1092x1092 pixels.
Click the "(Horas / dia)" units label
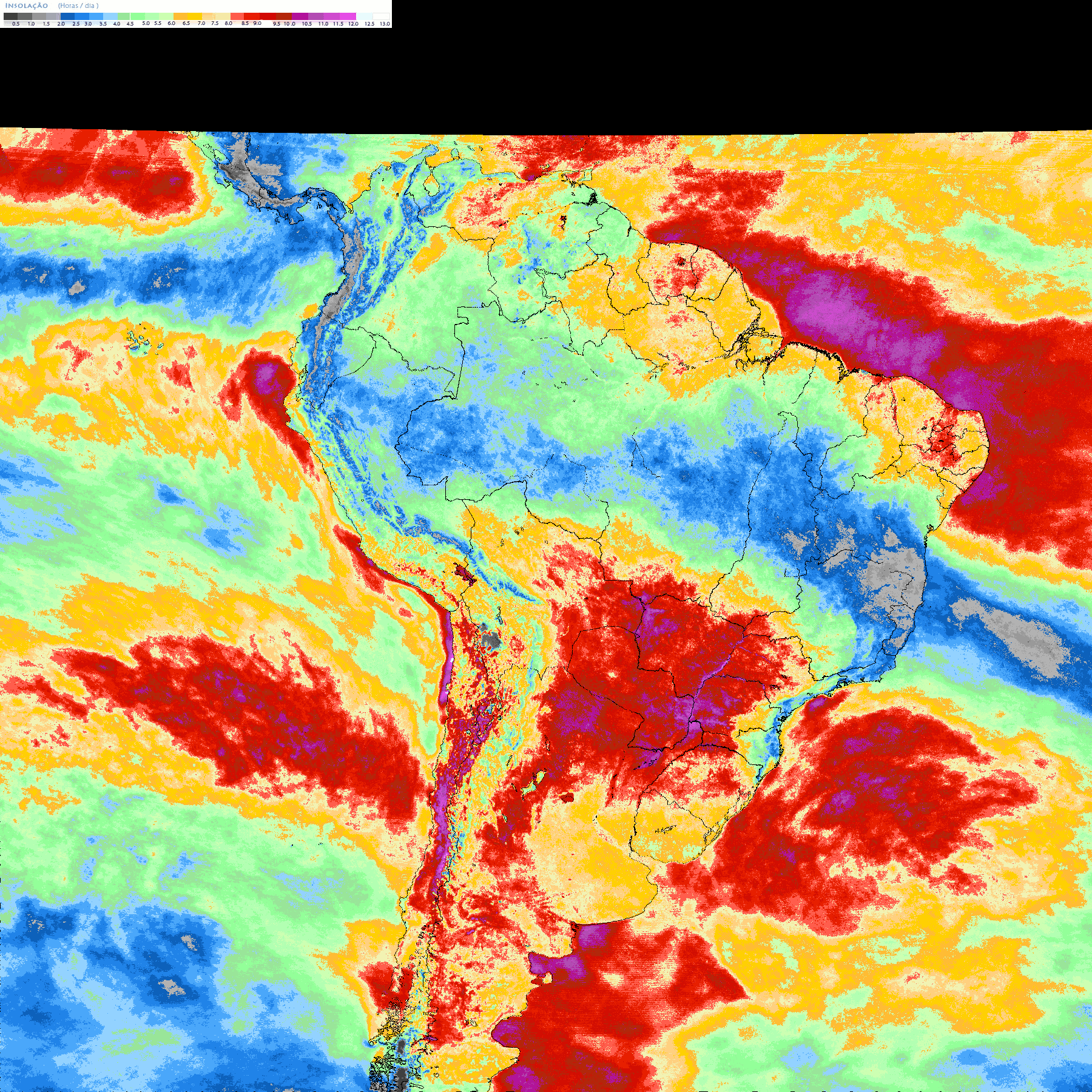click(x=78, y=5)
